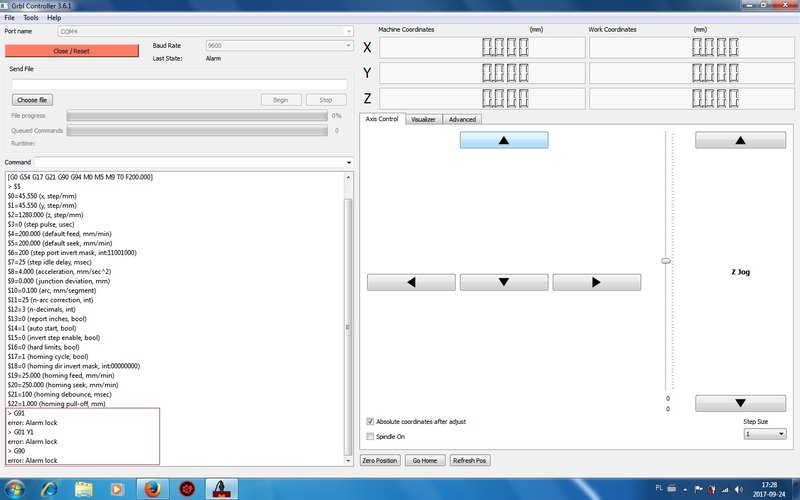Open Start menu orb
The image size is (800, 500).
15,489
